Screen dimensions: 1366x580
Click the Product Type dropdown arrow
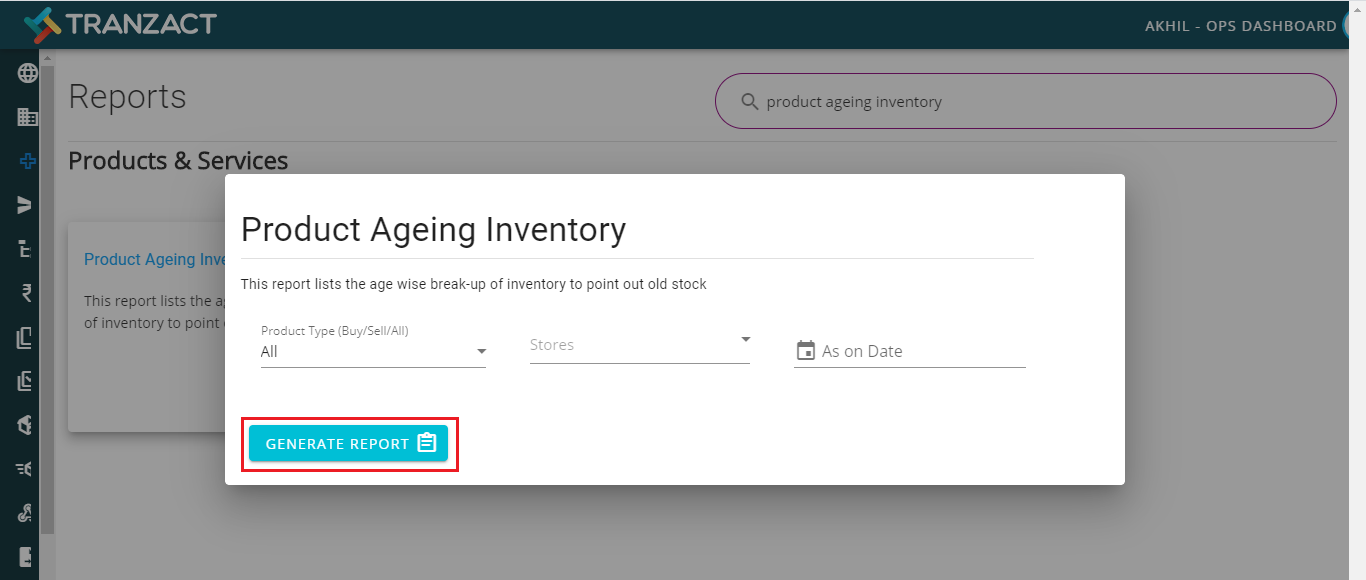tap(481, 352)
